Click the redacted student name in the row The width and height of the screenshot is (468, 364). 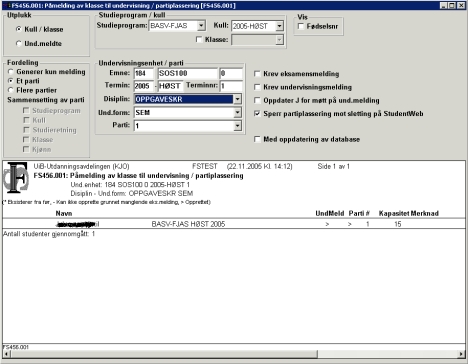[78, 224]
